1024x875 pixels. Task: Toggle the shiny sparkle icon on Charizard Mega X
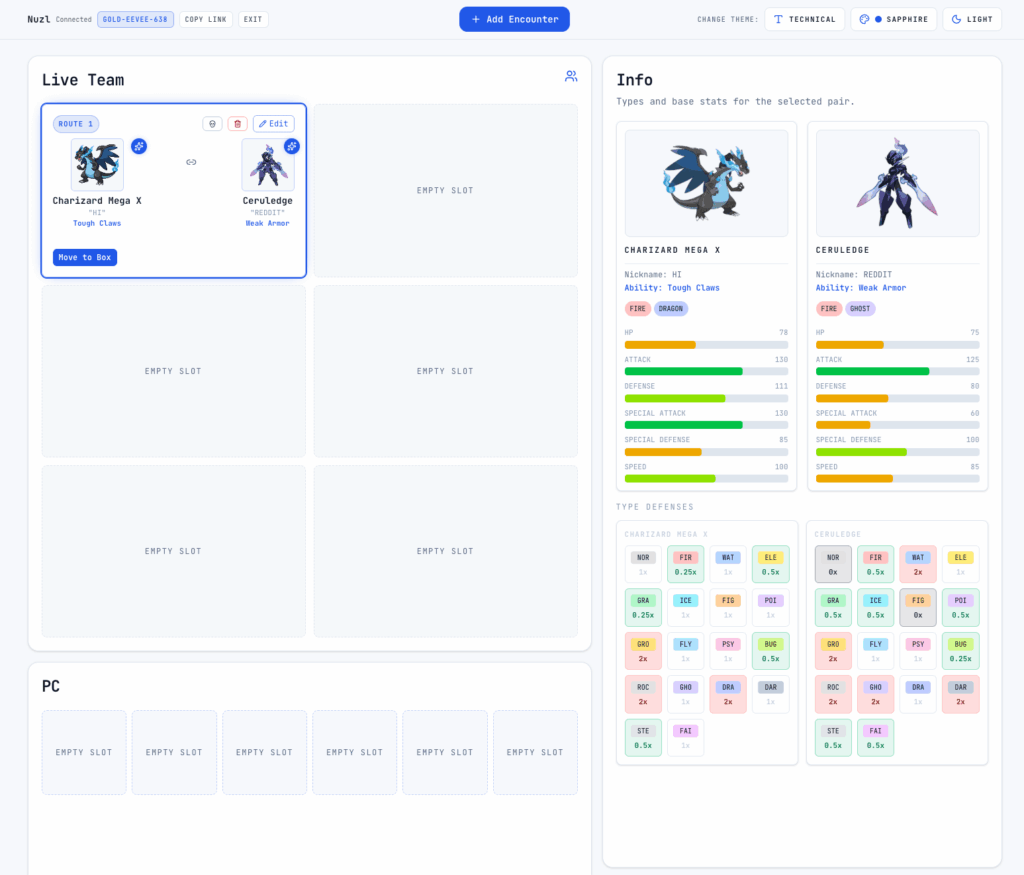pos(139,146)
